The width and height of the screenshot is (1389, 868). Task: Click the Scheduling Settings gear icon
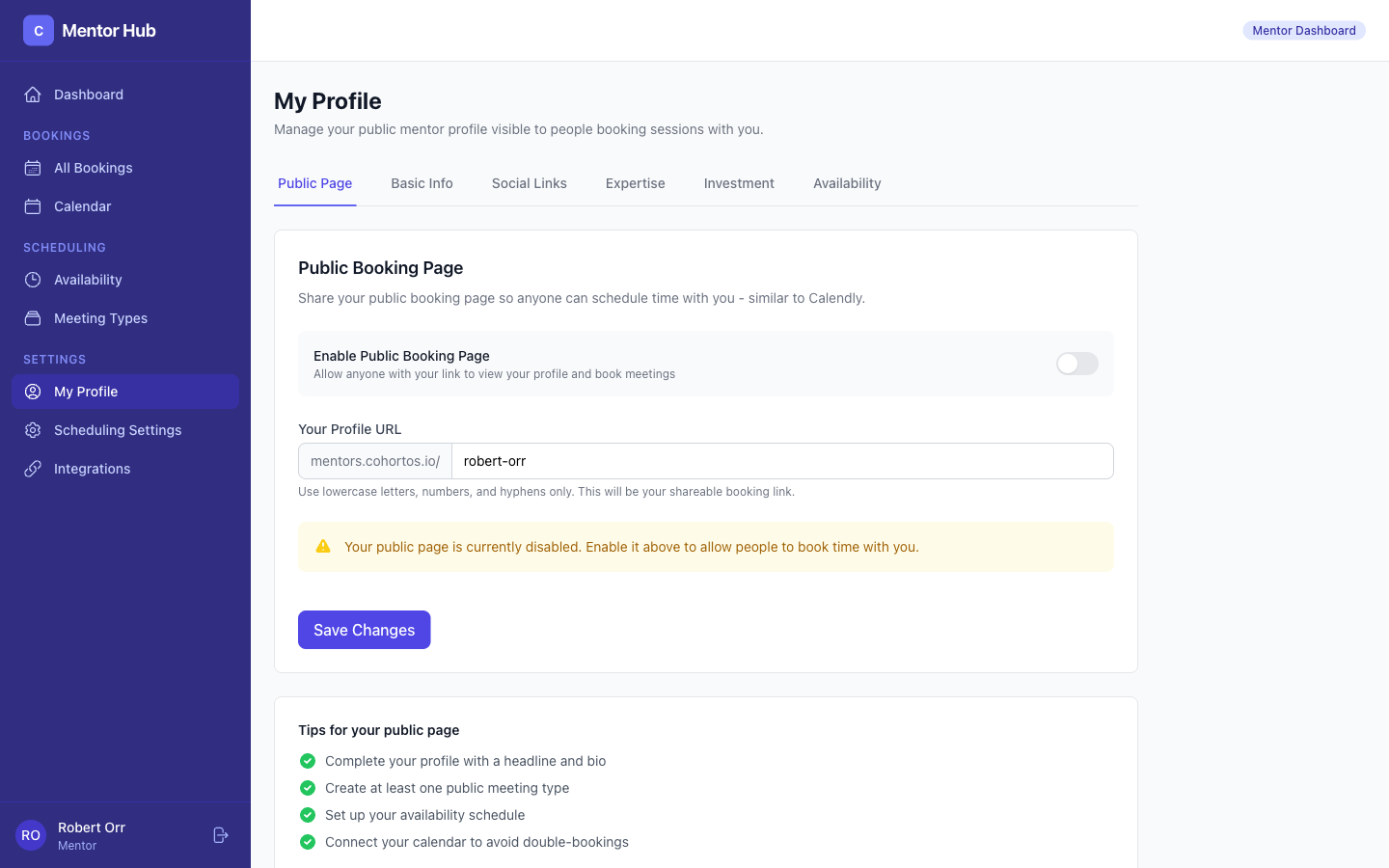(x=33, y=430)
